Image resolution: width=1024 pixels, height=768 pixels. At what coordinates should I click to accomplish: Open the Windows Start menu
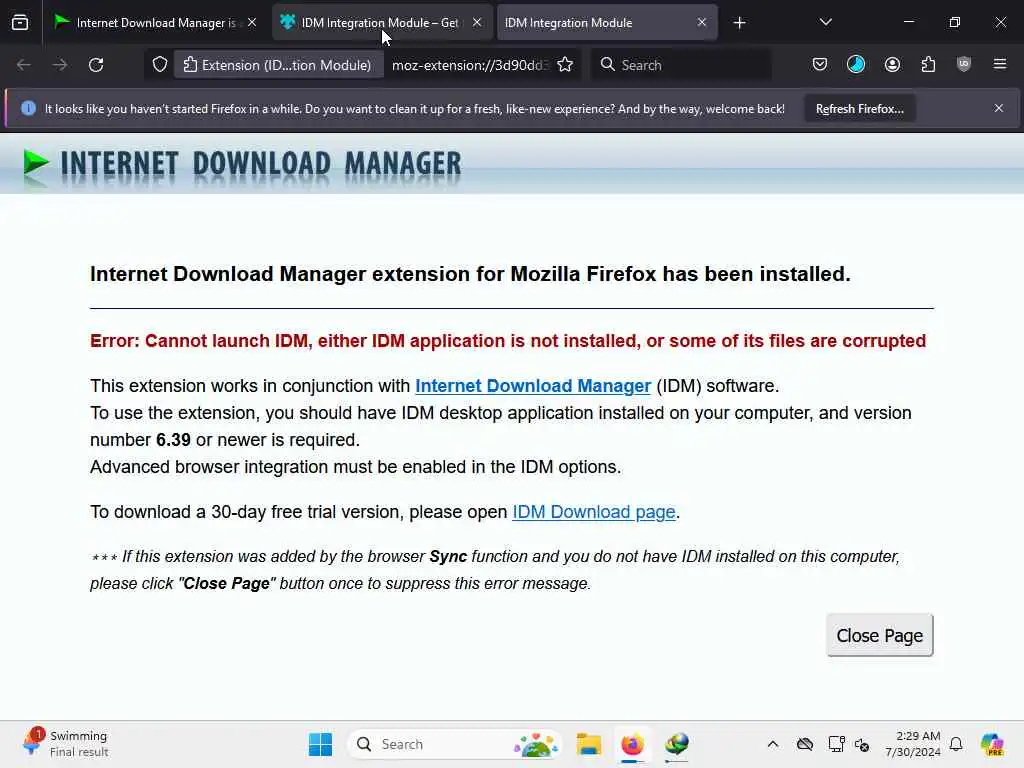click(320, 744)
